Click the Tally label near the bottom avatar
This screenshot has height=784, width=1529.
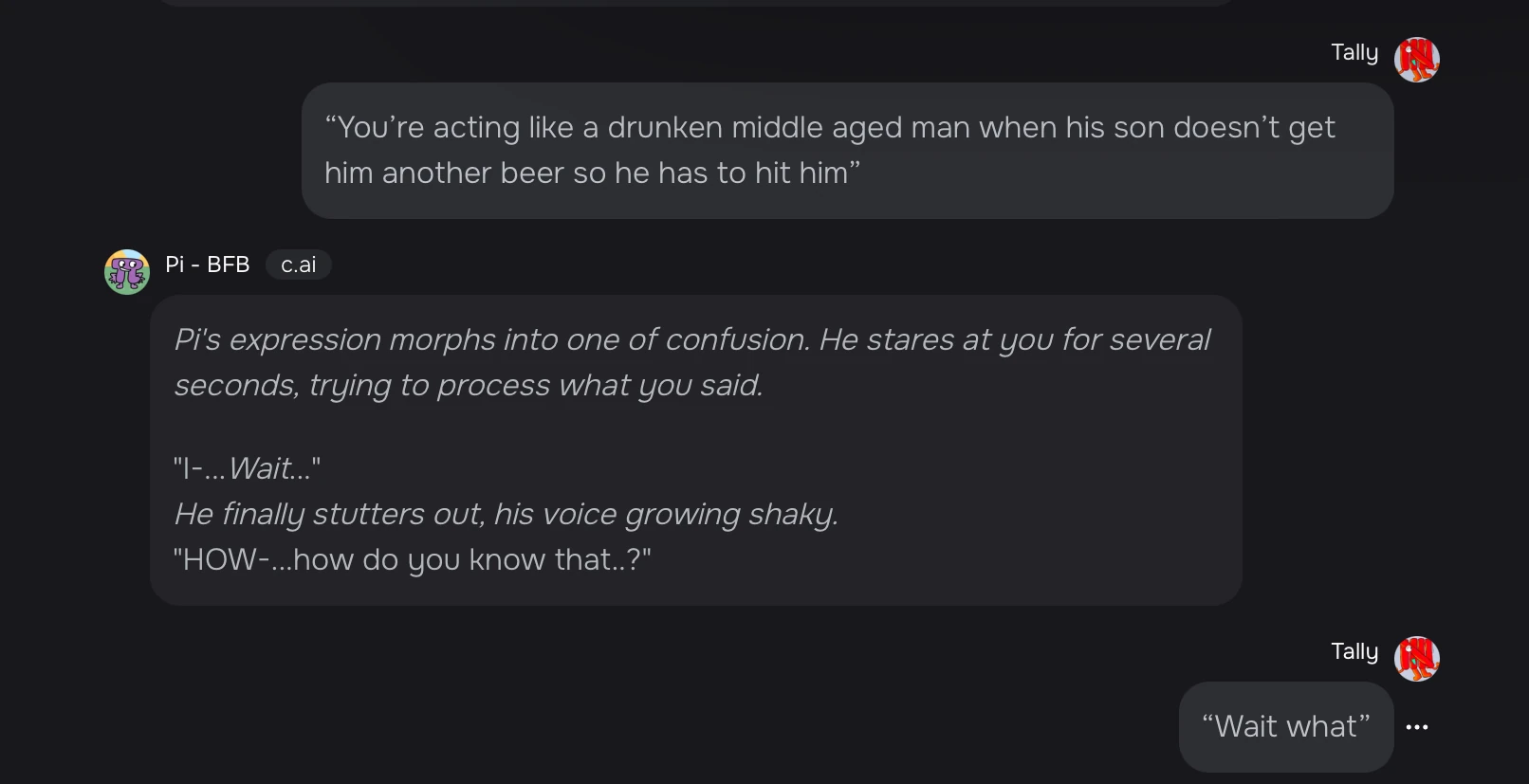tap(1354, 652)
